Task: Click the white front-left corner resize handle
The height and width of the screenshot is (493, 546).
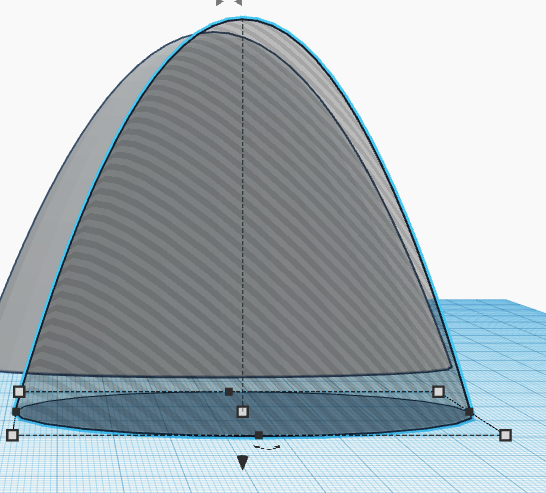Action: coord(13,435)
